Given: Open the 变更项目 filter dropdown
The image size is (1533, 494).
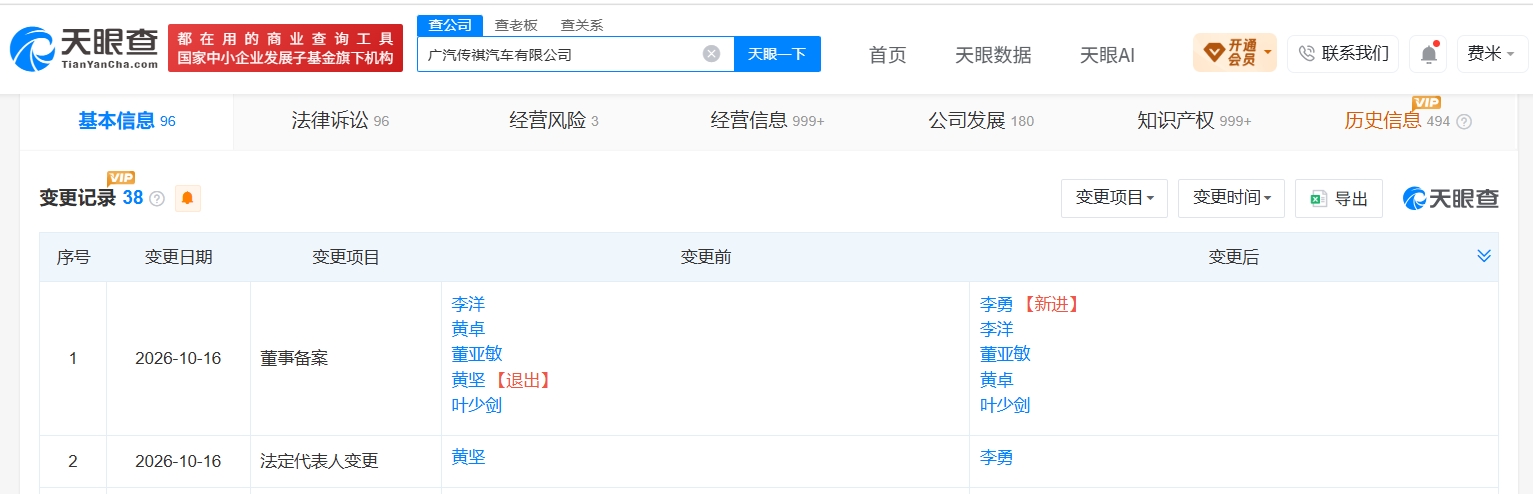Looking at the screenshot, I should pos(1114,198).
